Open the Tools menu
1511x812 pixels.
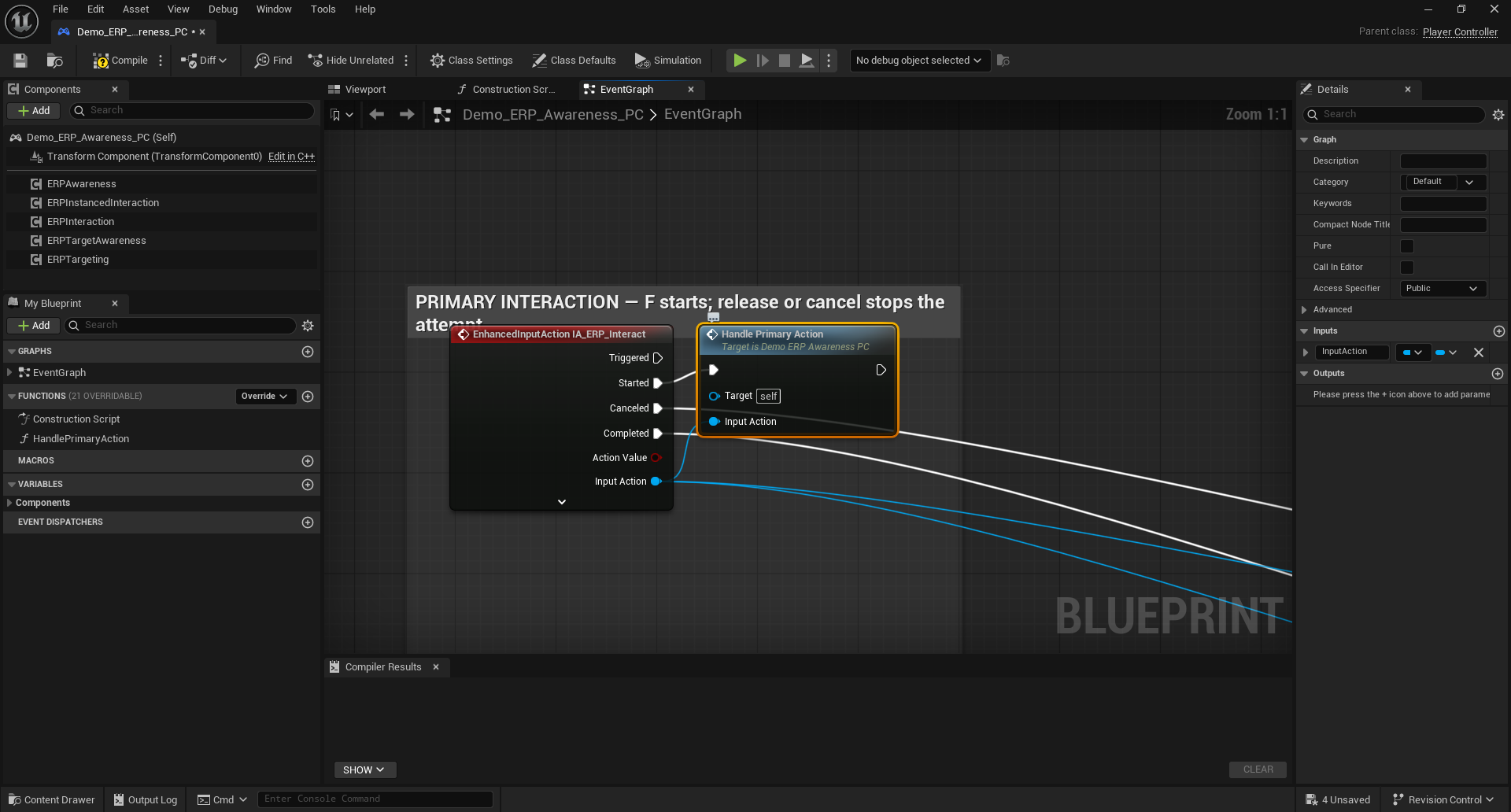click(323, 9)
